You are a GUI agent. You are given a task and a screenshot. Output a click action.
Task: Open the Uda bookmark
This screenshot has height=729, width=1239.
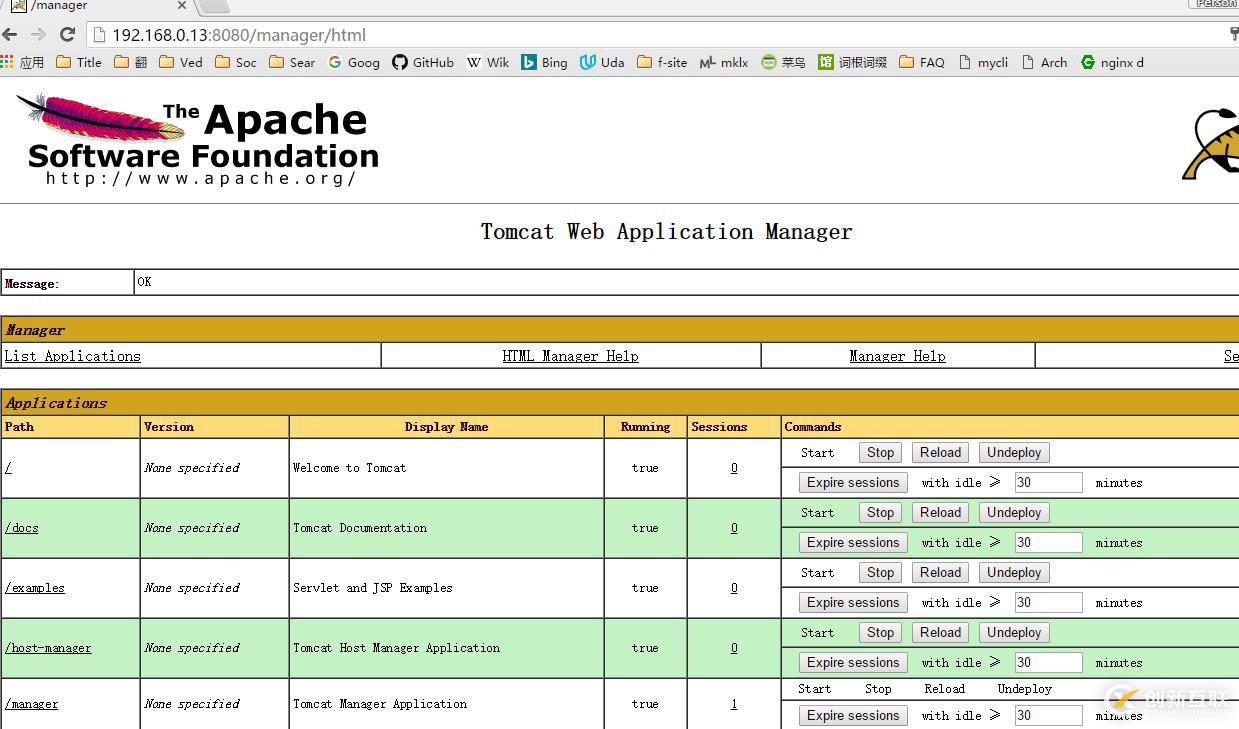(602, 62)
